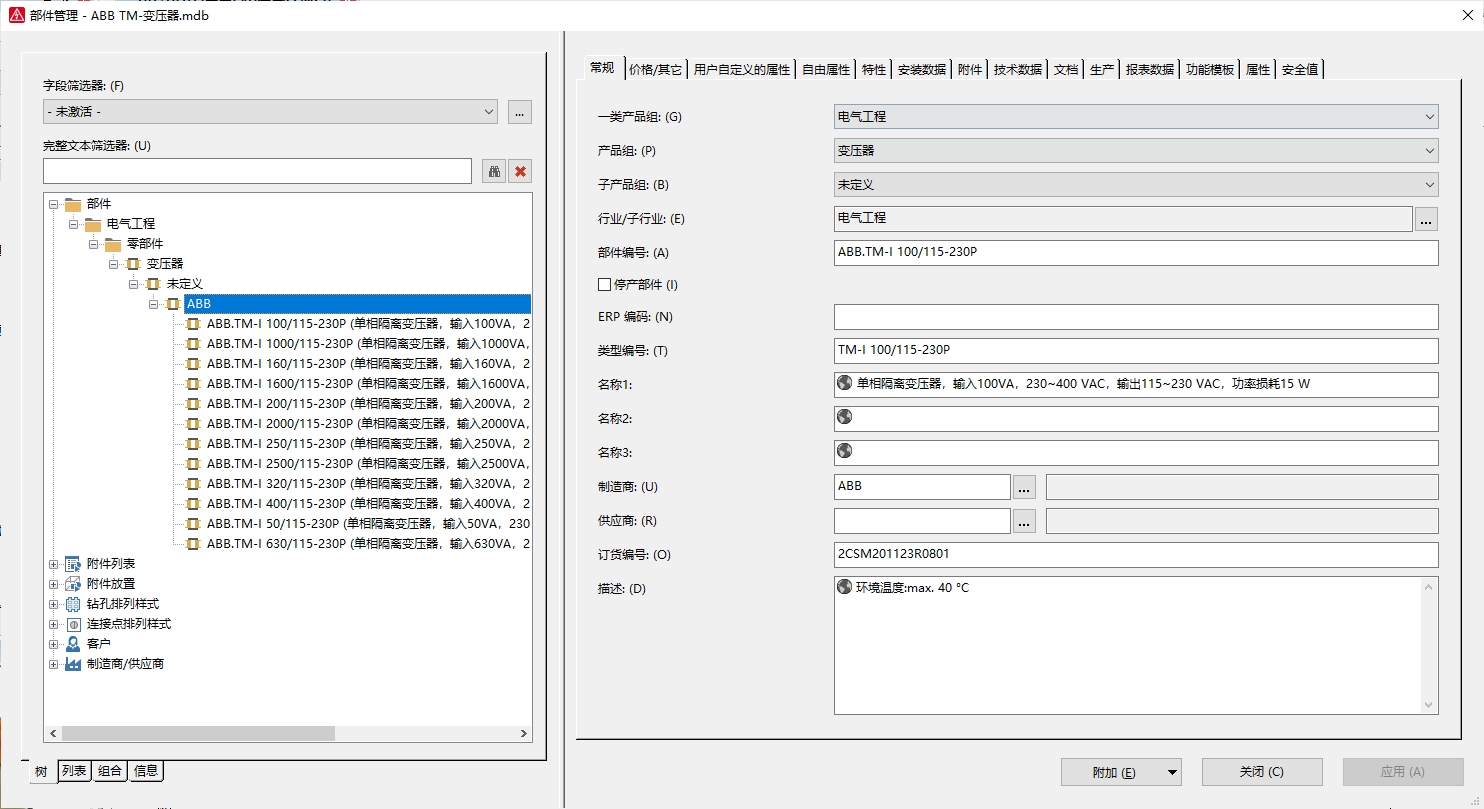Image resolution: width=1484 pixels, height=809 pixels.
Task: Click the 客户 person icon
Action: point(73,644)
